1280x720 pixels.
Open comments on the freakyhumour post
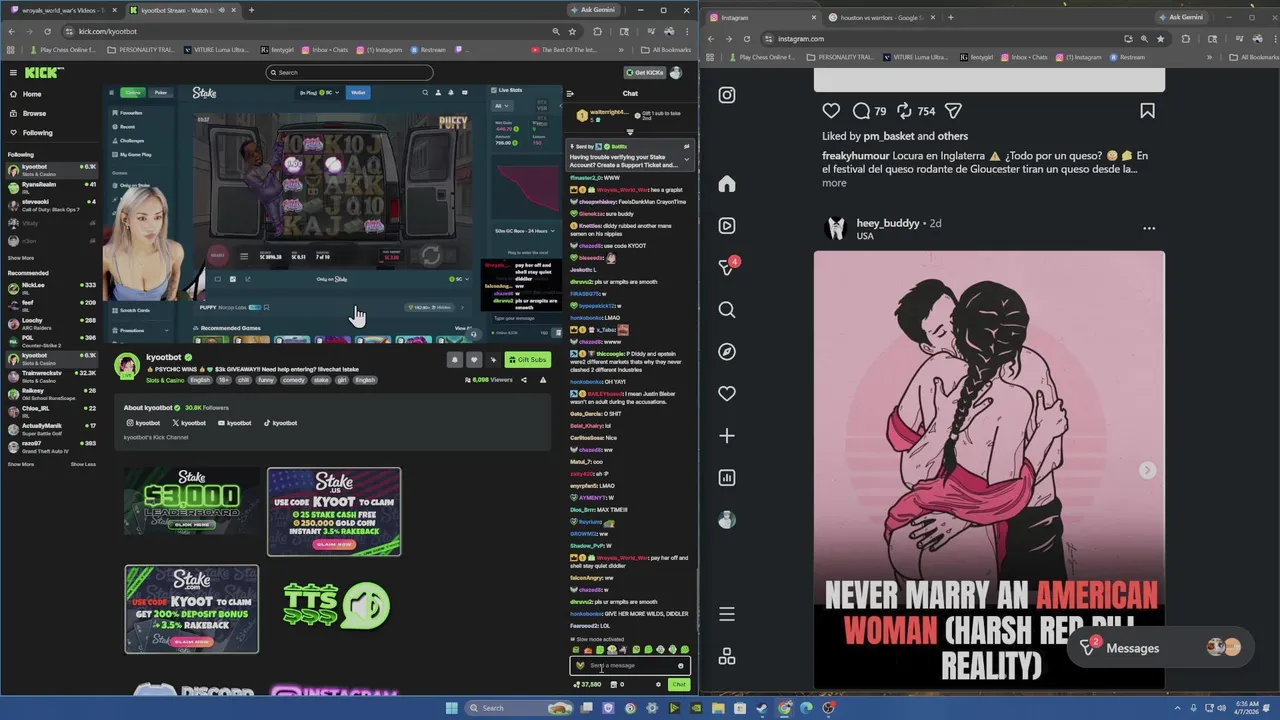[861, 111]
